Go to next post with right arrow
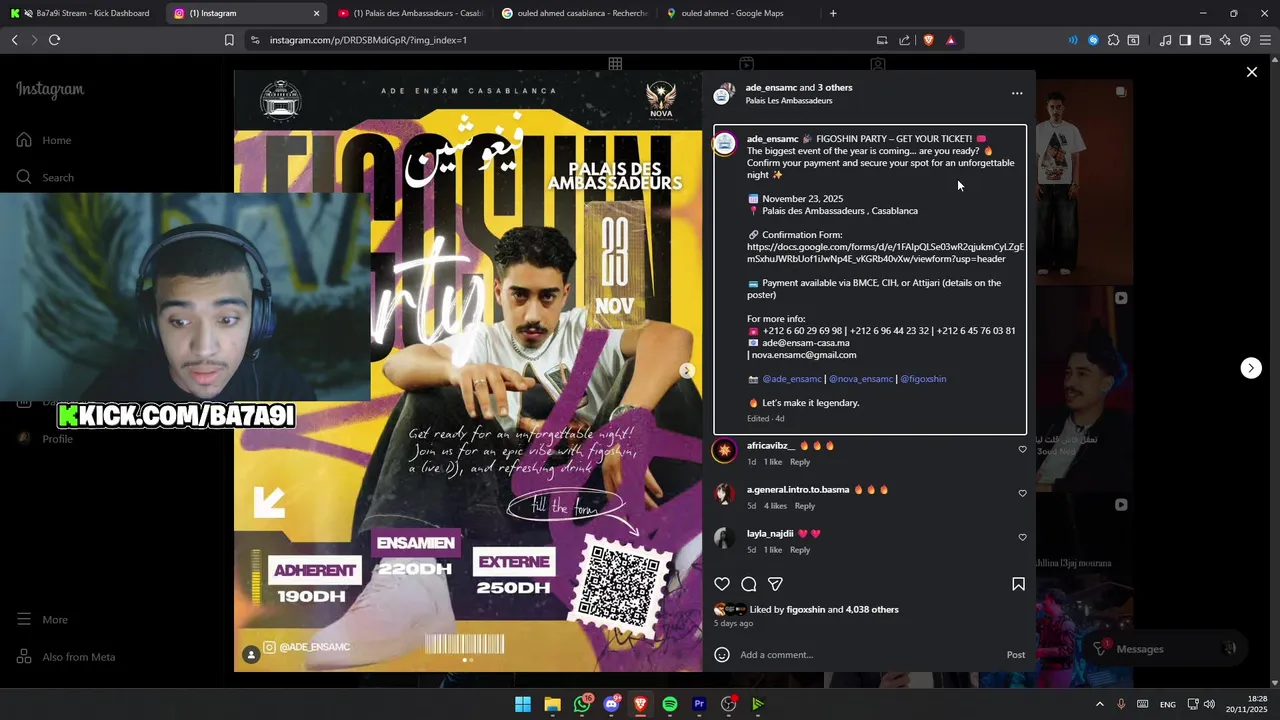1280x720 pixels. click(x=1251, y=368)
